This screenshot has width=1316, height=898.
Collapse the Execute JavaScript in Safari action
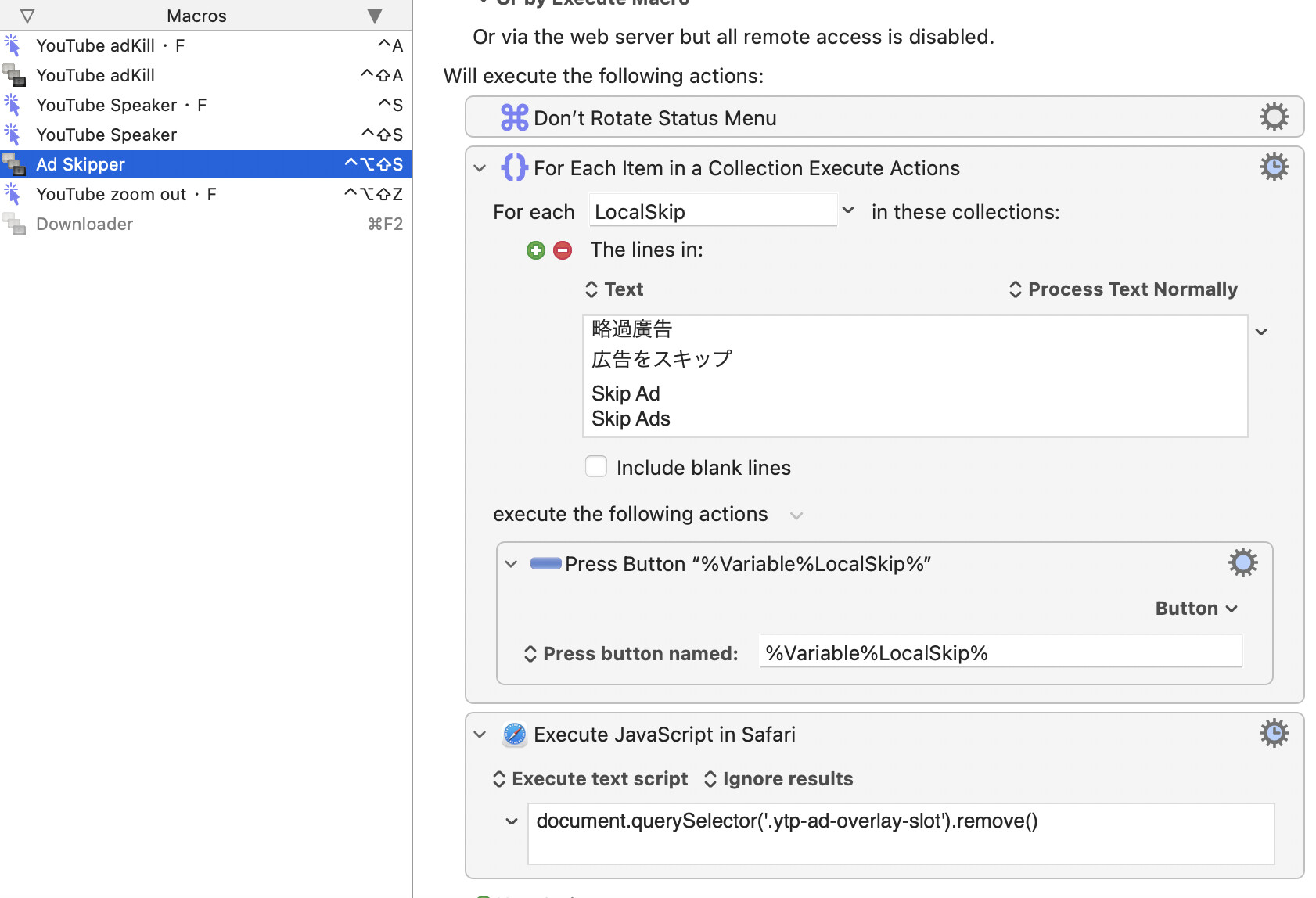click(480, 735)
